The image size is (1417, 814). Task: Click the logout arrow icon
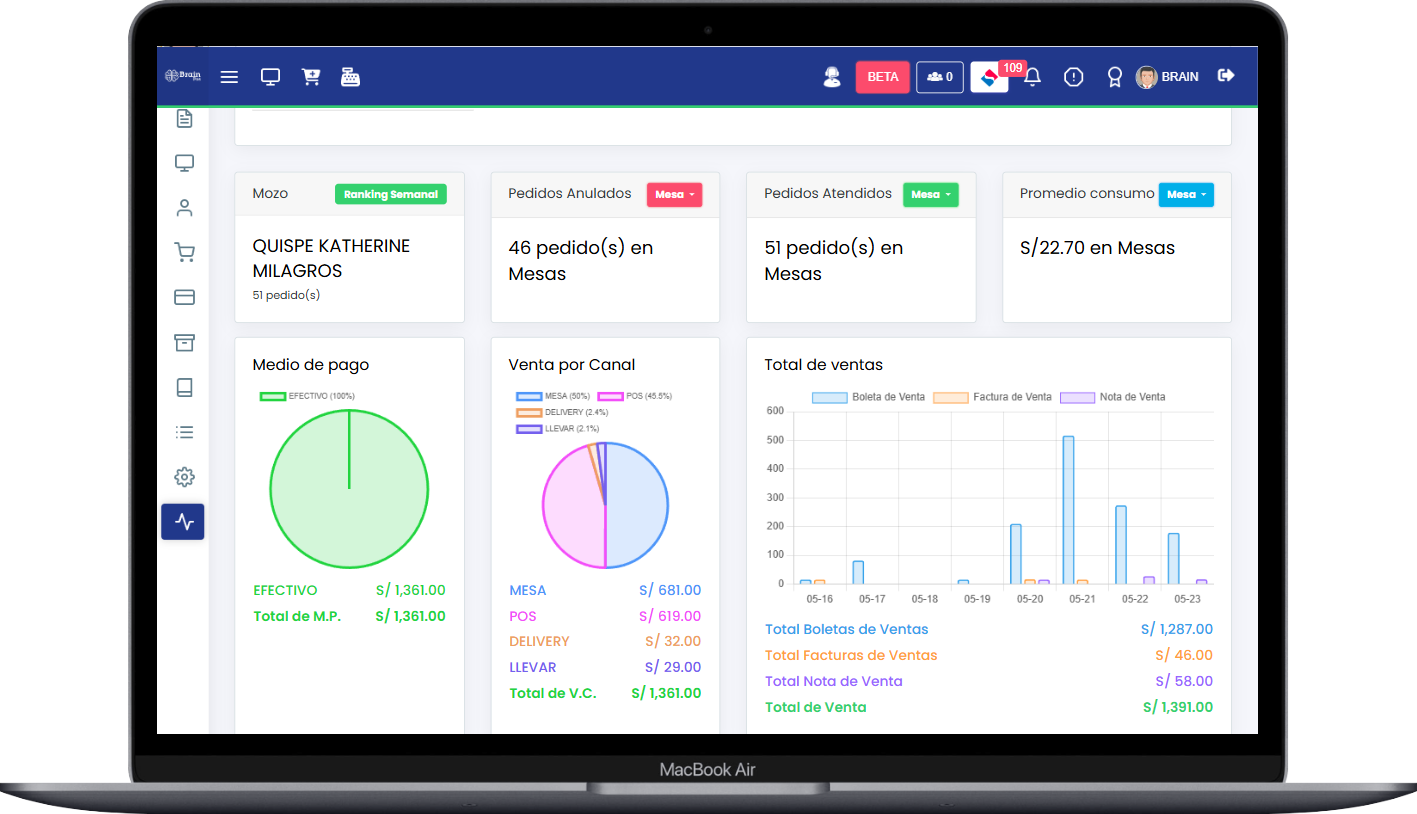tap(1226, 76)
